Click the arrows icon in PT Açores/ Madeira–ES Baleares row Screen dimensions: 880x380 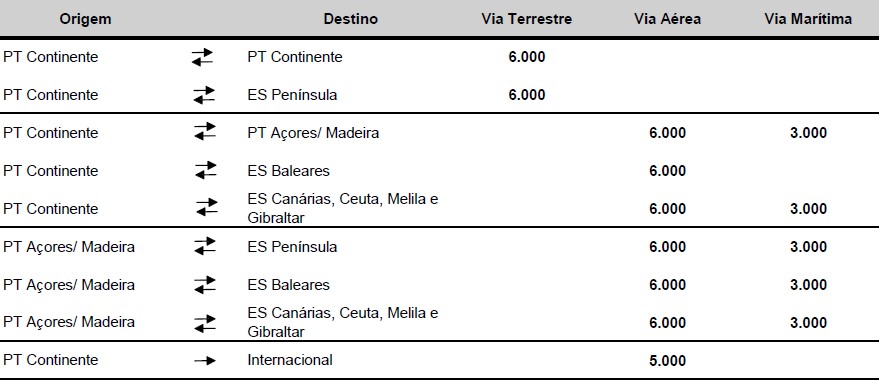tap(205, 285)
